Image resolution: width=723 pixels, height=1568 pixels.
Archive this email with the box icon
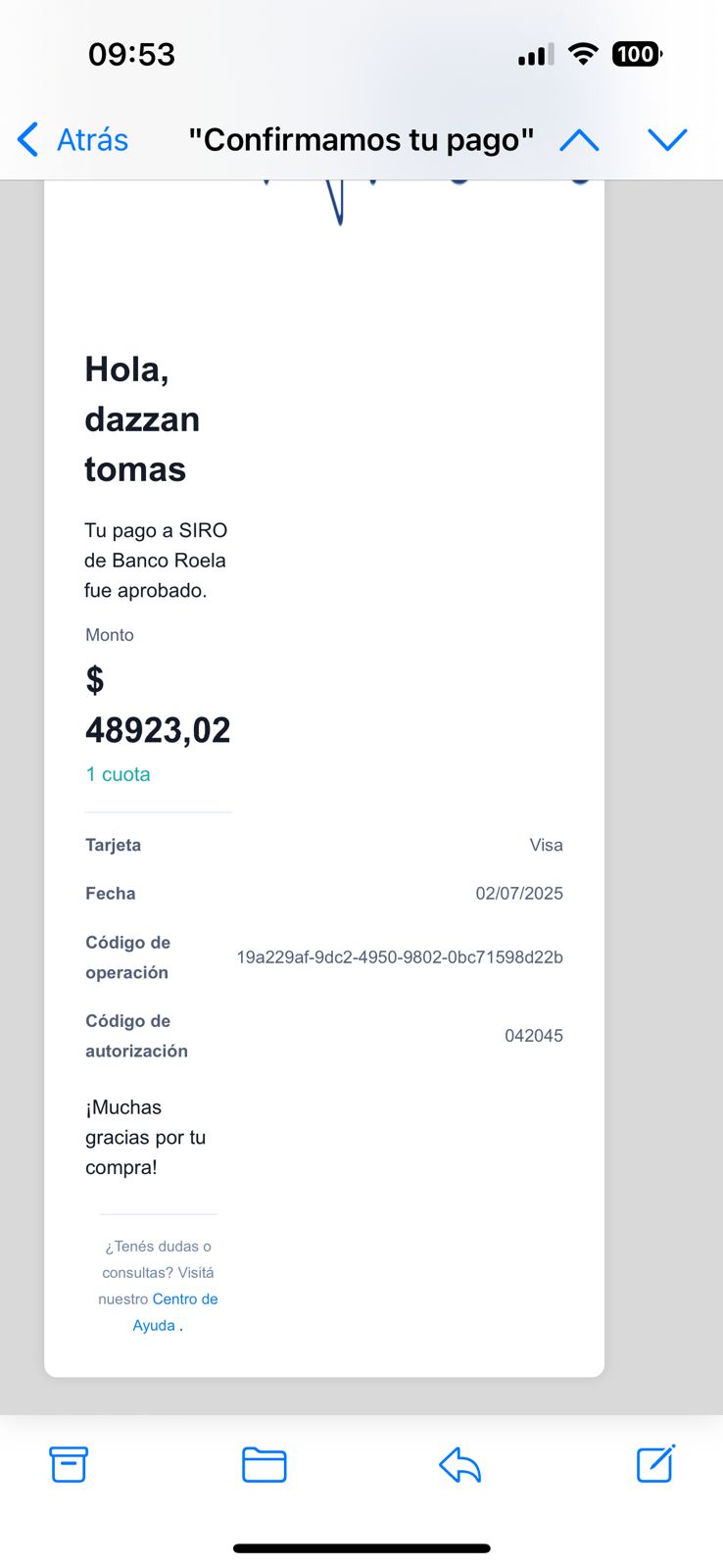coord(69,1464)
